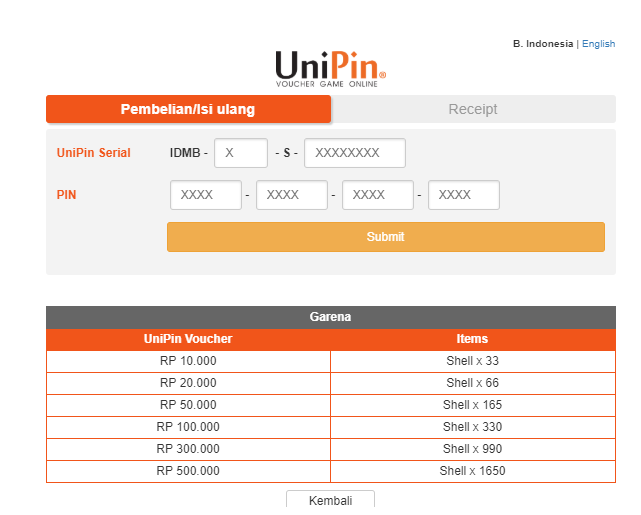Select the RP 50.000 cell
The width and height of the screenshot is (641, 515).
pyautogui.click(x=188, y=405)
